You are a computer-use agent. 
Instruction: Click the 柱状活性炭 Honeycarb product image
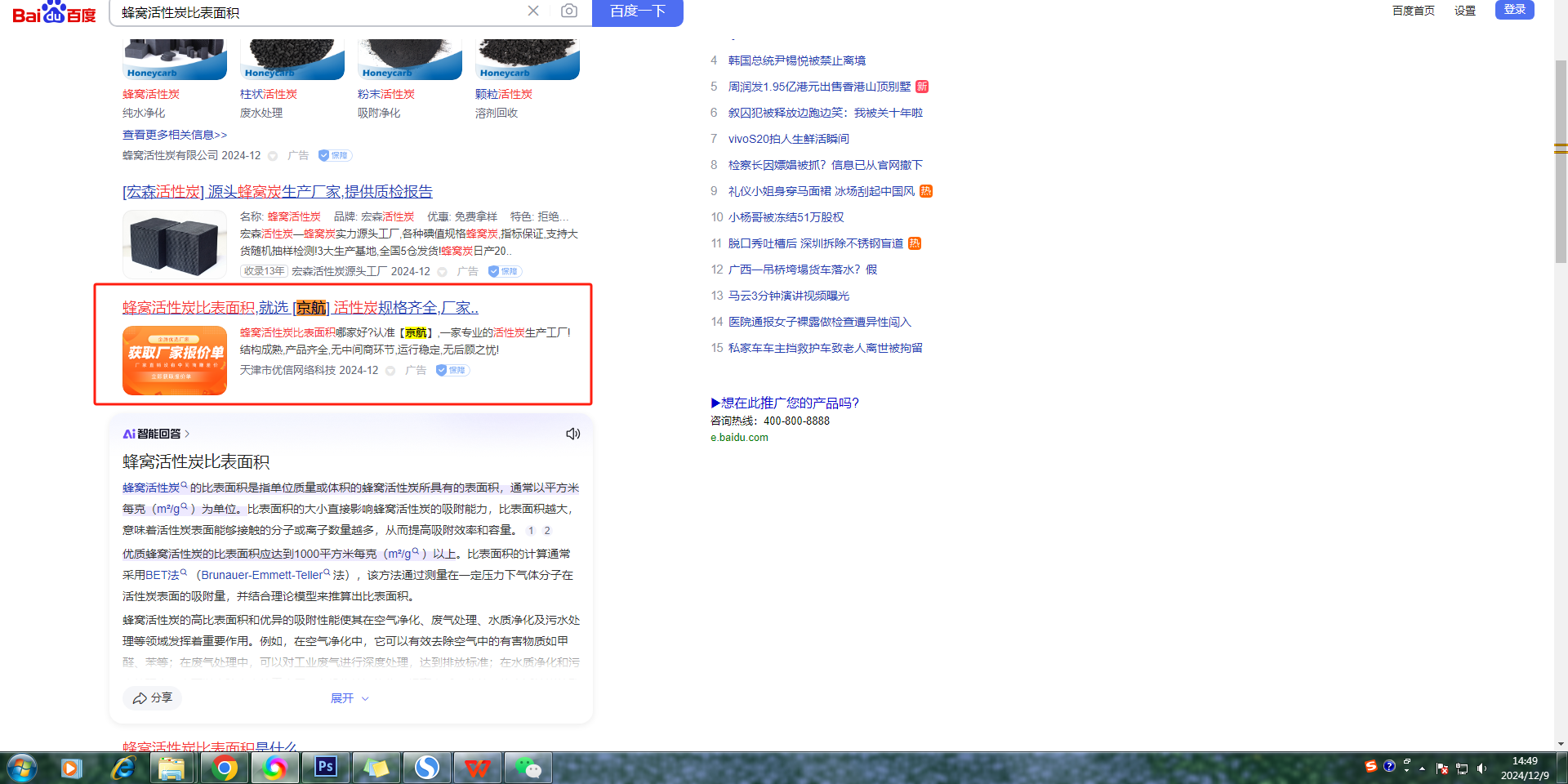click(292, 60)
